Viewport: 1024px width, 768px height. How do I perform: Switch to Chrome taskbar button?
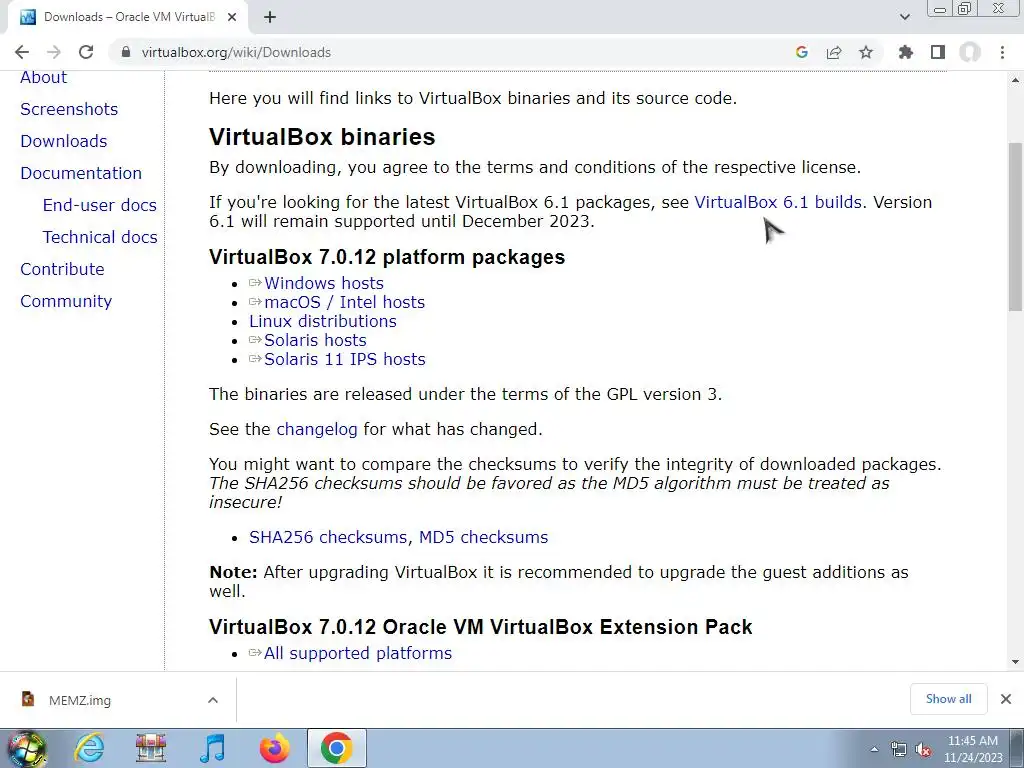[x=337, y=748]
